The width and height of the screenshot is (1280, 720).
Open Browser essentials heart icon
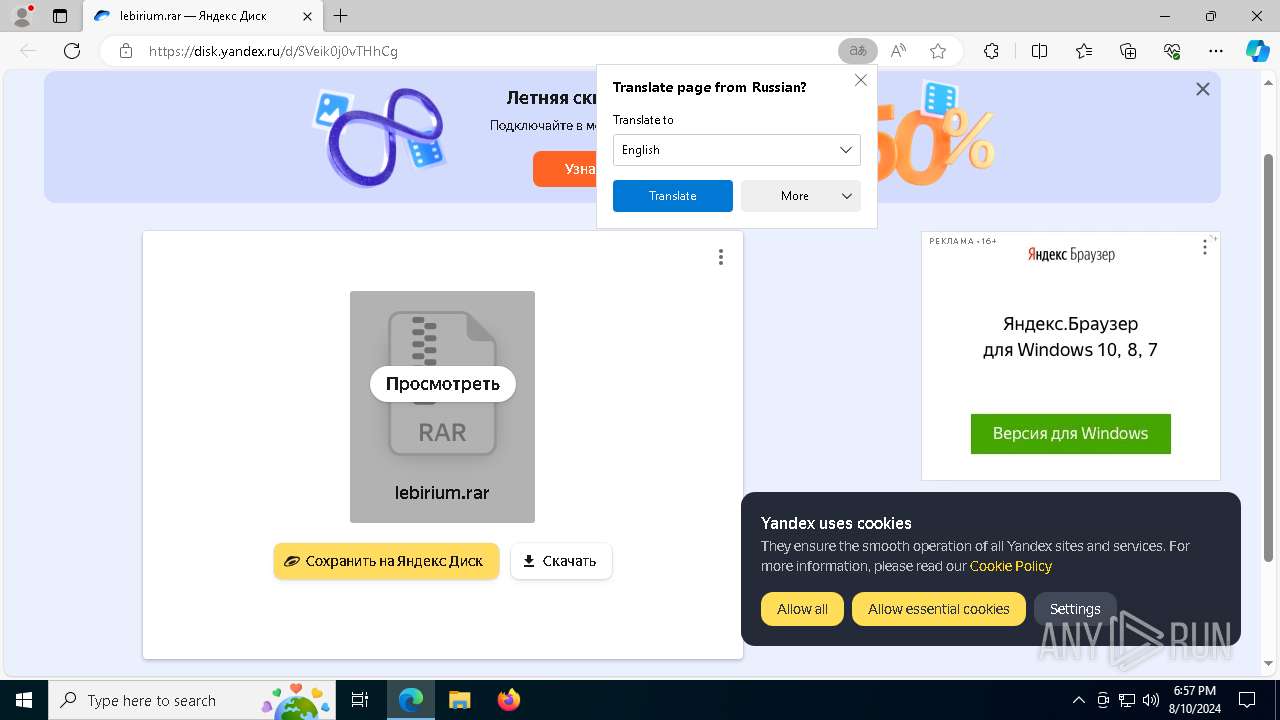tap(1172, 51)
